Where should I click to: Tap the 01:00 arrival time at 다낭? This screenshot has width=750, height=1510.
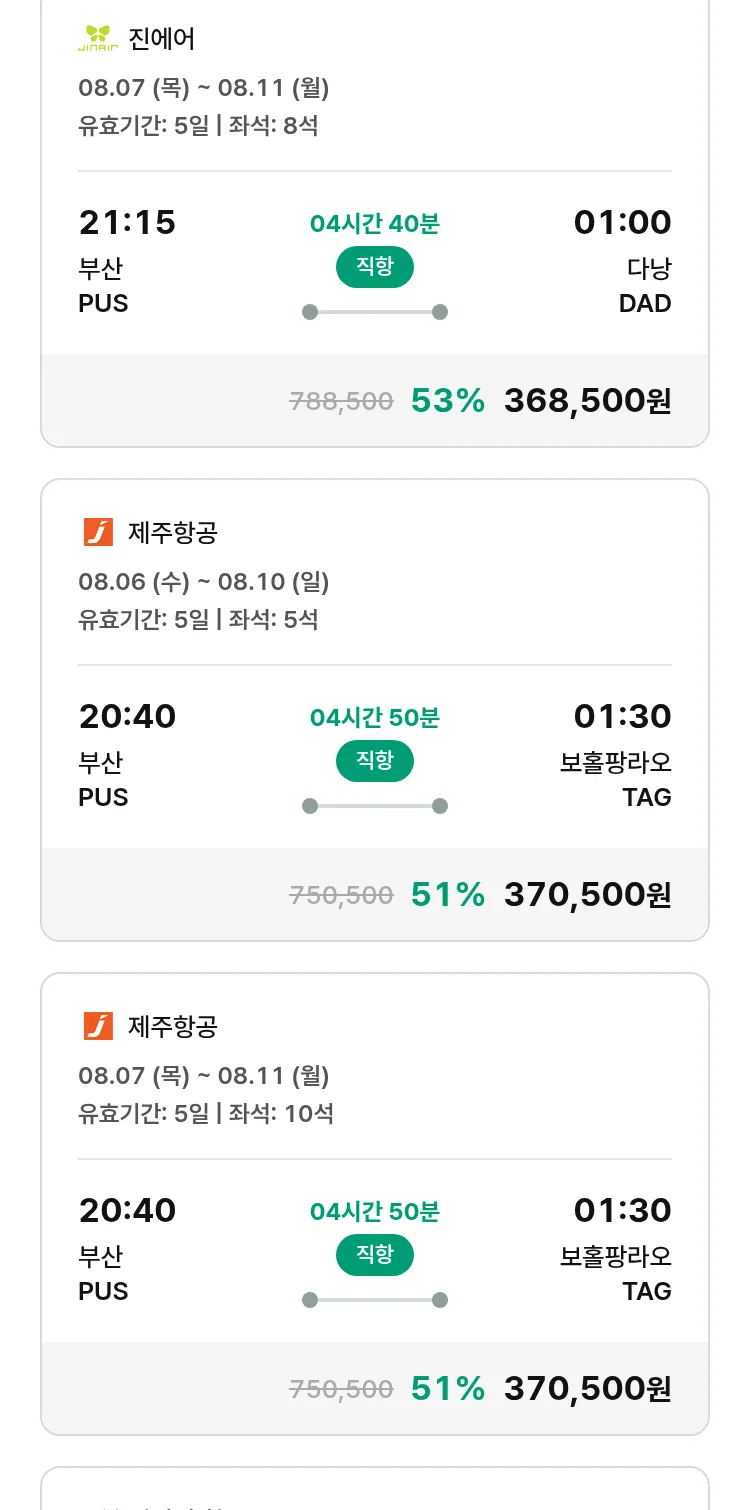(622, 222)
